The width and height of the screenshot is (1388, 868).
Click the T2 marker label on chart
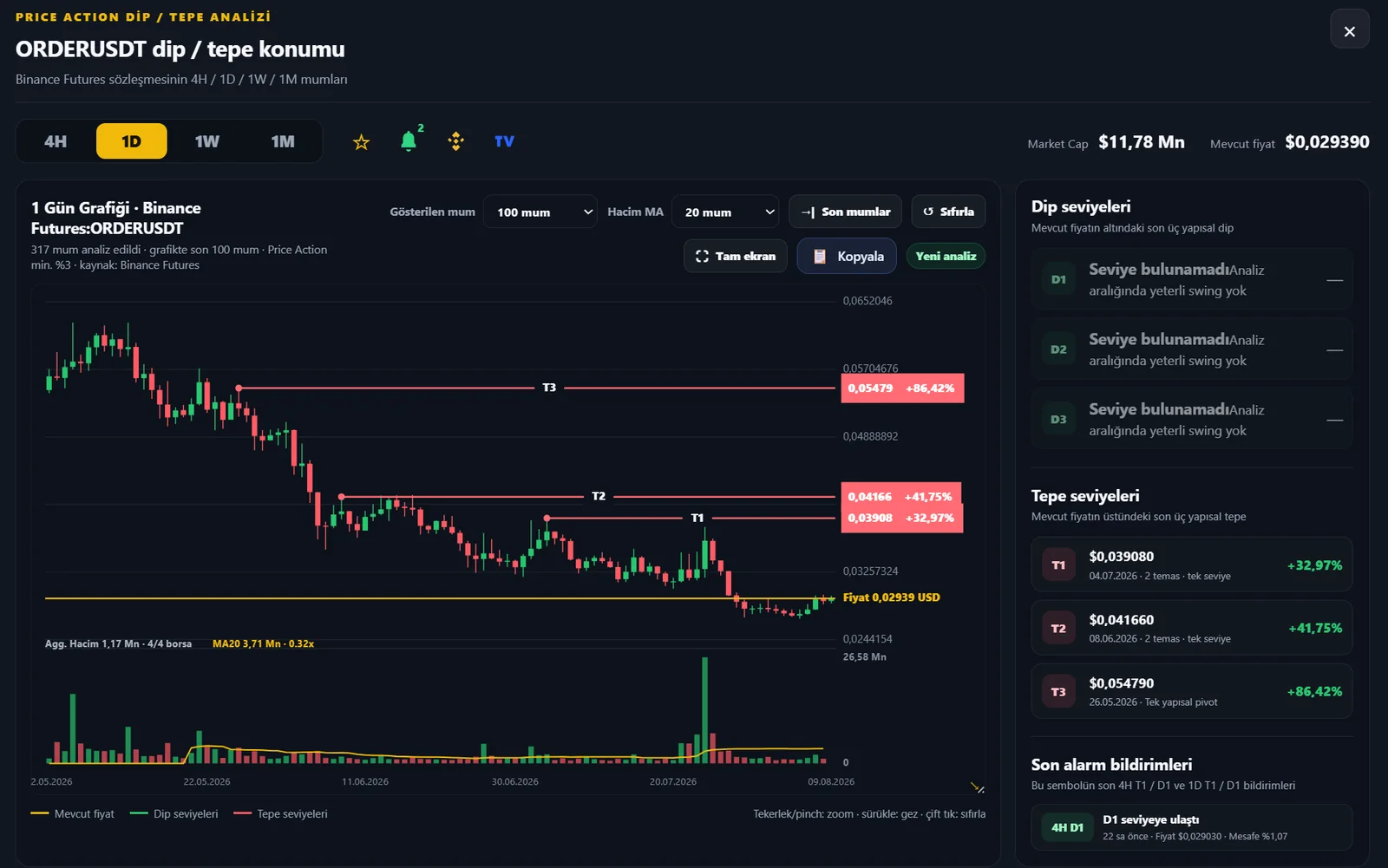(x=599, y=497)
